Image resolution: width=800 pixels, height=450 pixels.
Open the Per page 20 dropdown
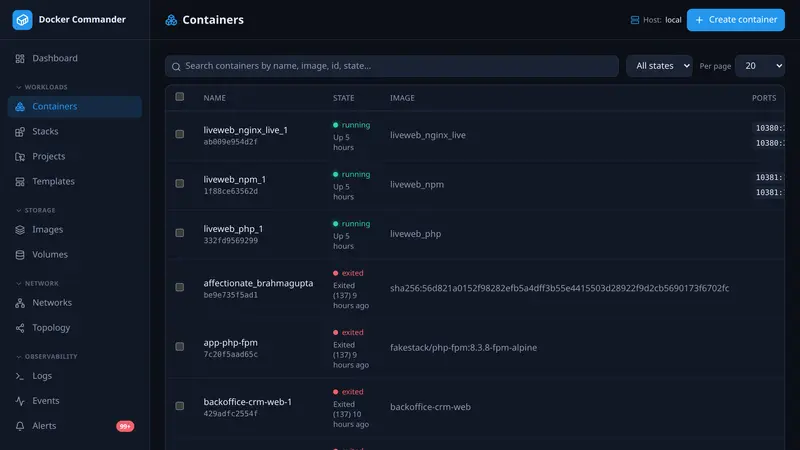(x=760, y=66)
